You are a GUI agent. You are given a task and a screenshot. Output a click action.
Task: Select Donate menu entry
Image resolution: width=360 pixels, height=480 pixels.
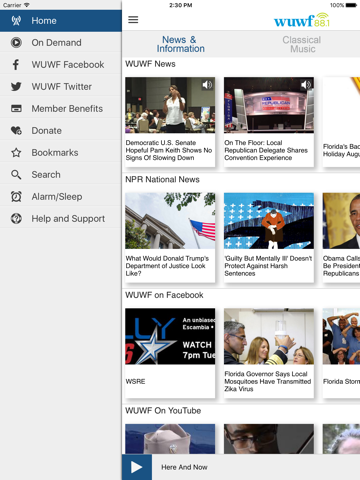pyautogui.click(x=61, y=131)
